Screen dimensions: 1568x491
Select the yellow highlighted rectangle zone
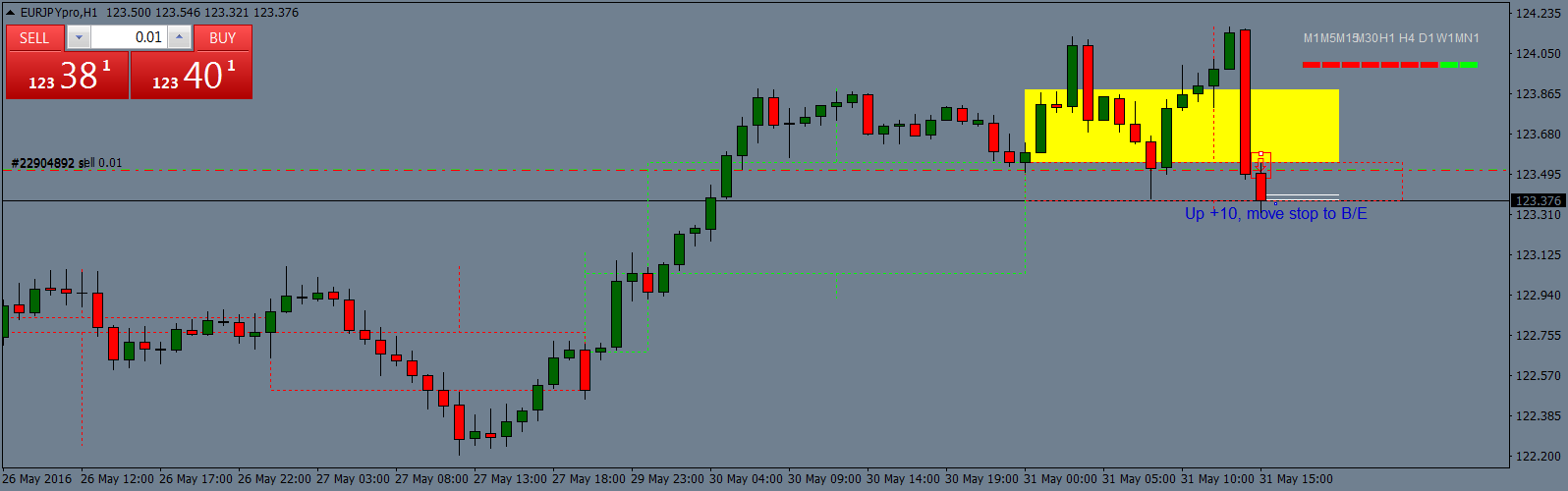click(x=1181, y=126)
